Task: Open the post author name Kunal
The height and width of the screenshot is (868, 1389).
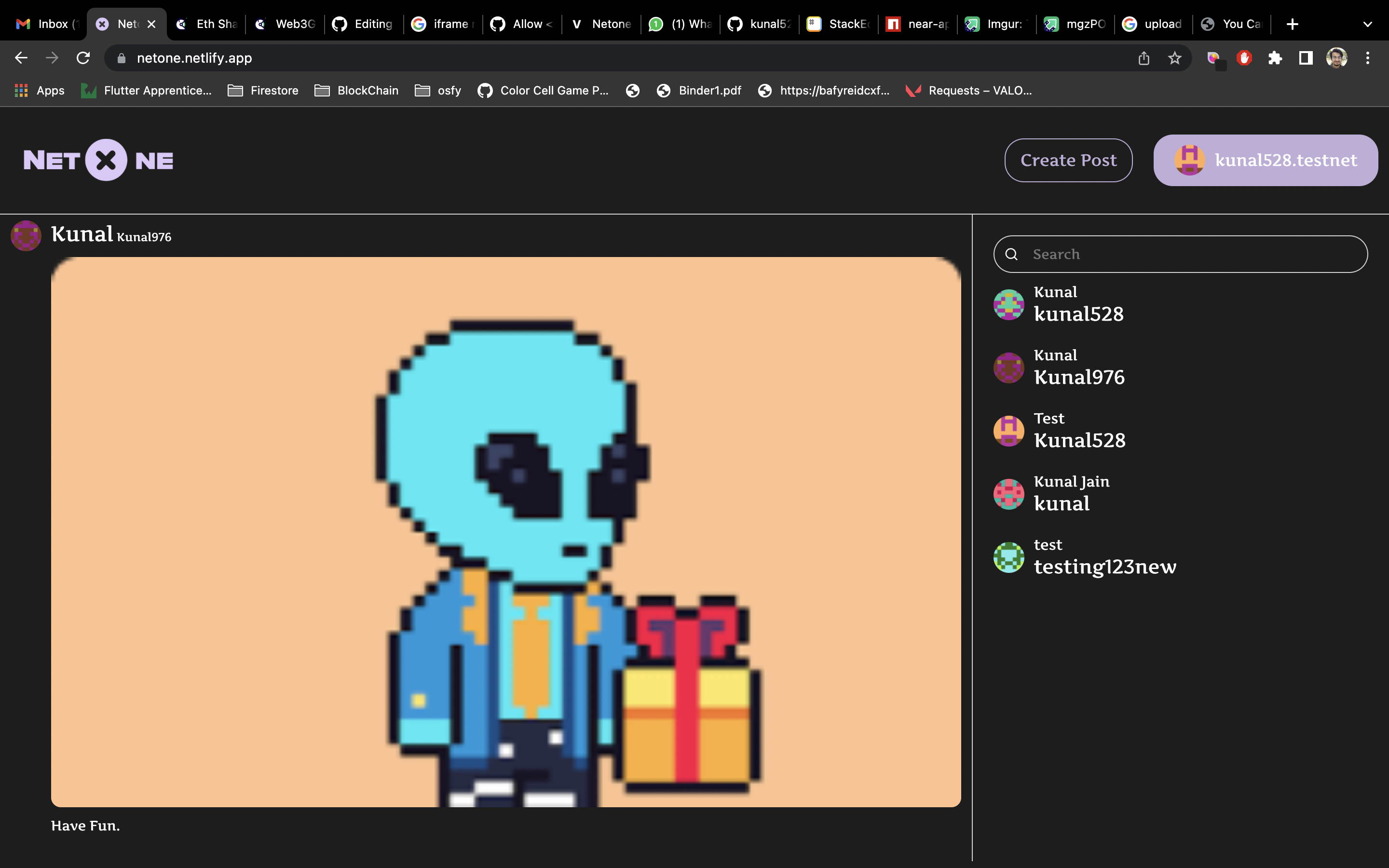Action: pos(82,234)
